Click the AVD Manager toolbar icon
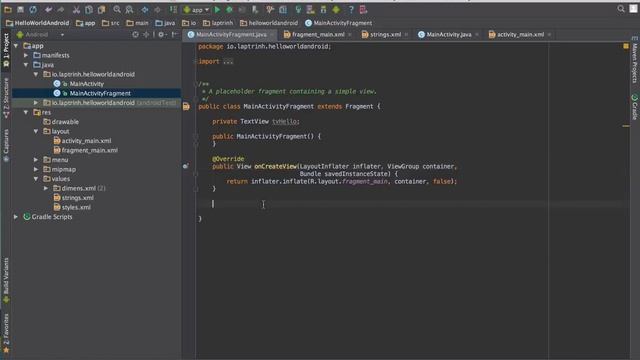Viewport: 640px width, 360px height. click(x=311, y=9)
